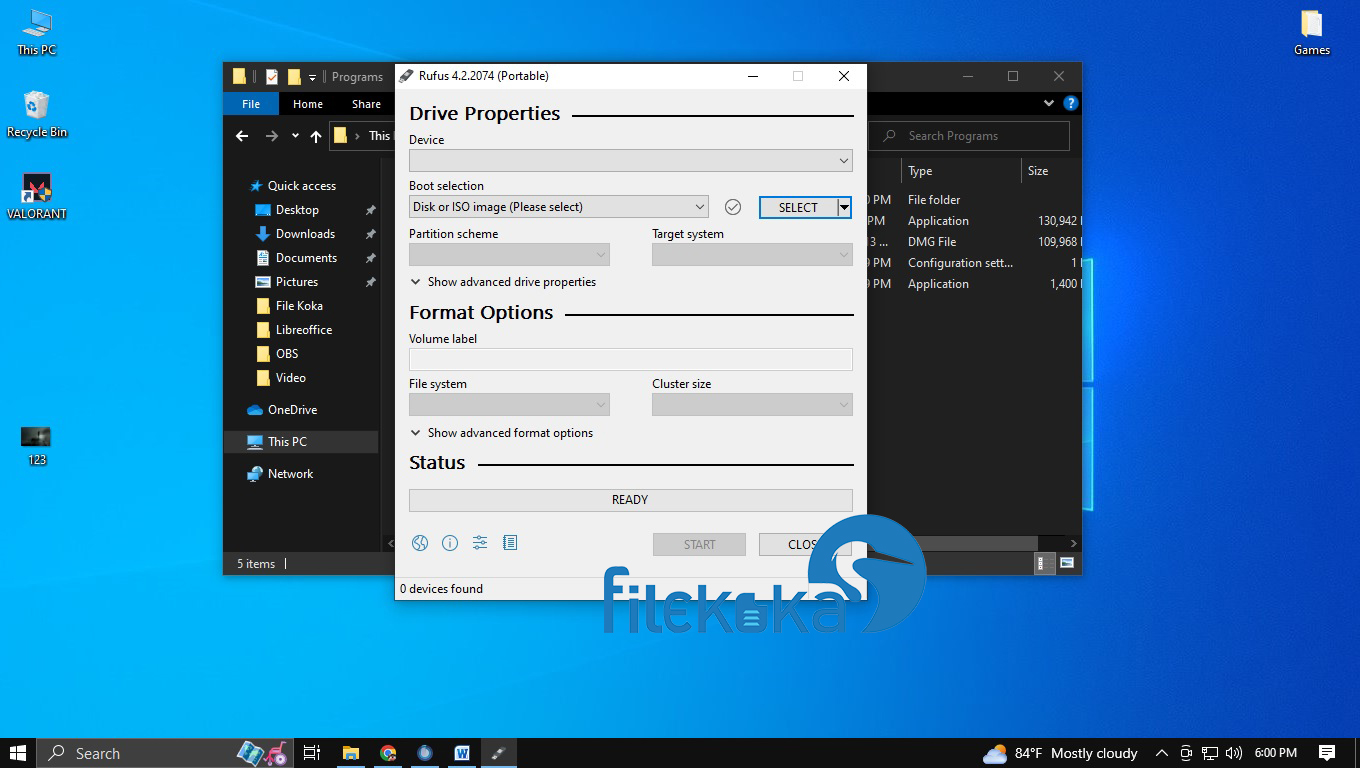Open Boot selection combo box

tap(559, 207)
